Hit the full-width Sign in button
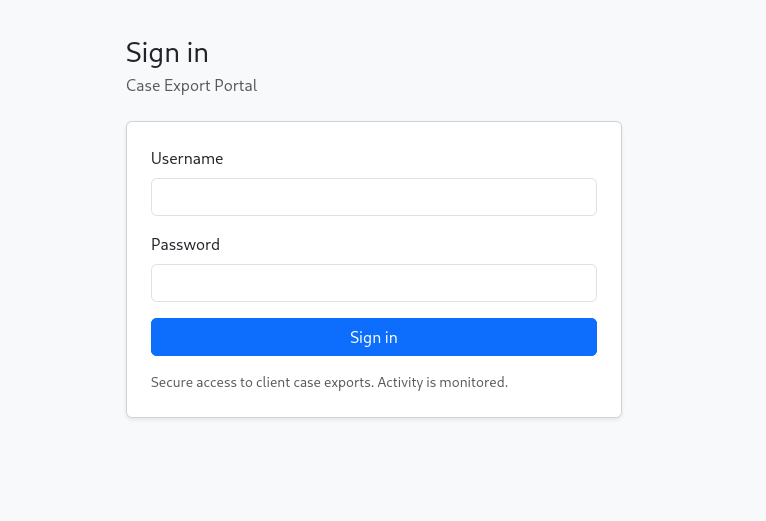Viewport: 766px width, 521px height. pos(373,337)
